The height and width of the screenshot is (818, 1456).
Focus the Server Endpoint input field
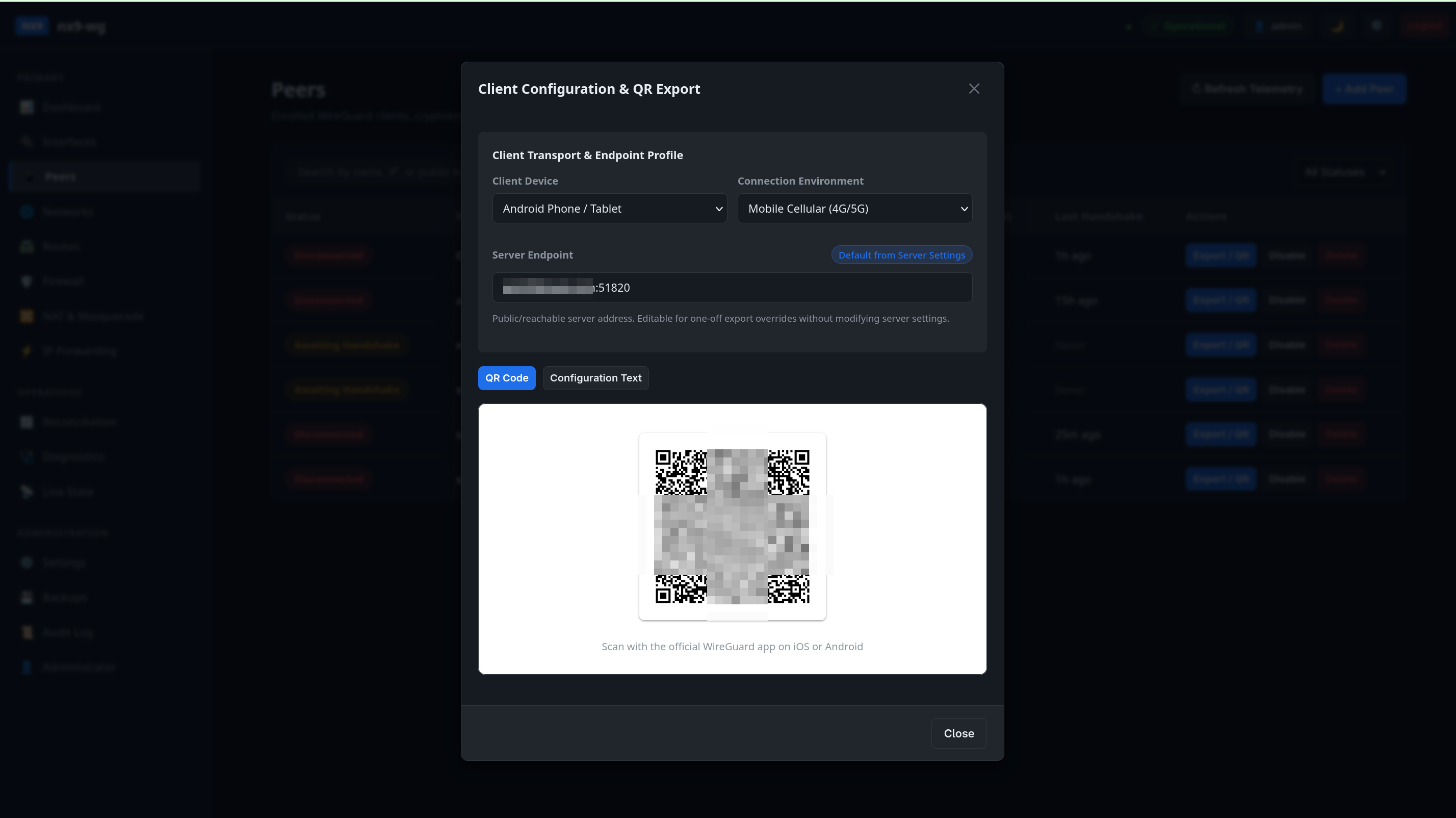click(732, 288)
